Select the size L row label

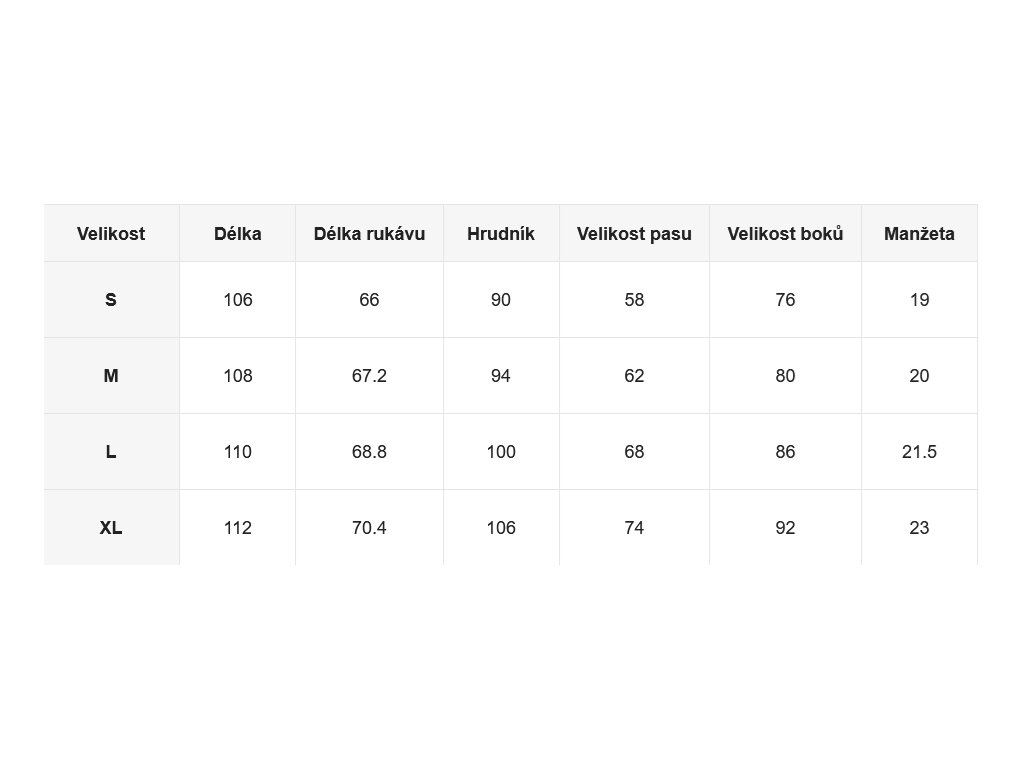(111, 451)
